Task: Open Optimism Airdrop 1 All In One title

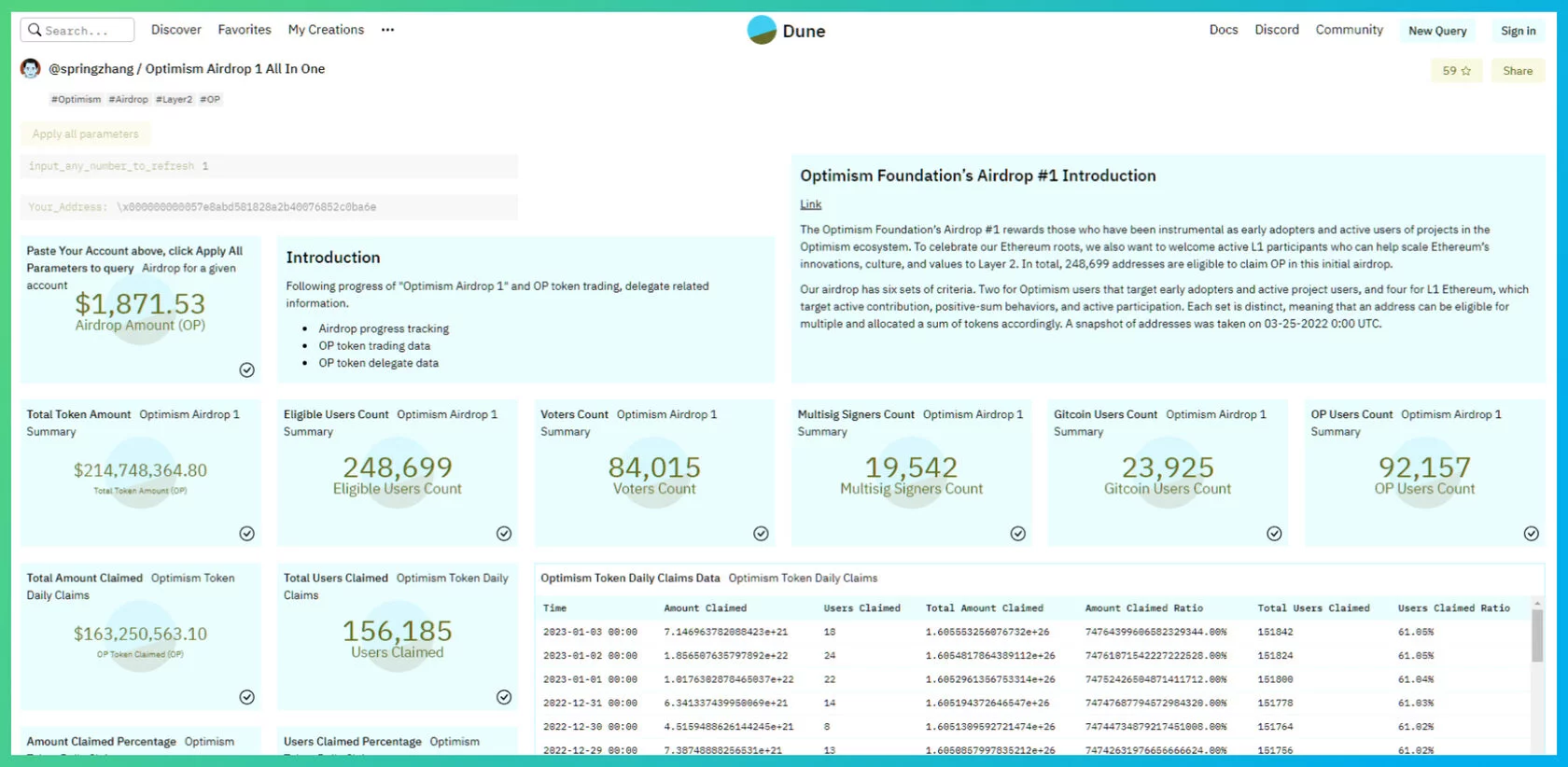Action: pyautogui.click(x=235, y=69)
